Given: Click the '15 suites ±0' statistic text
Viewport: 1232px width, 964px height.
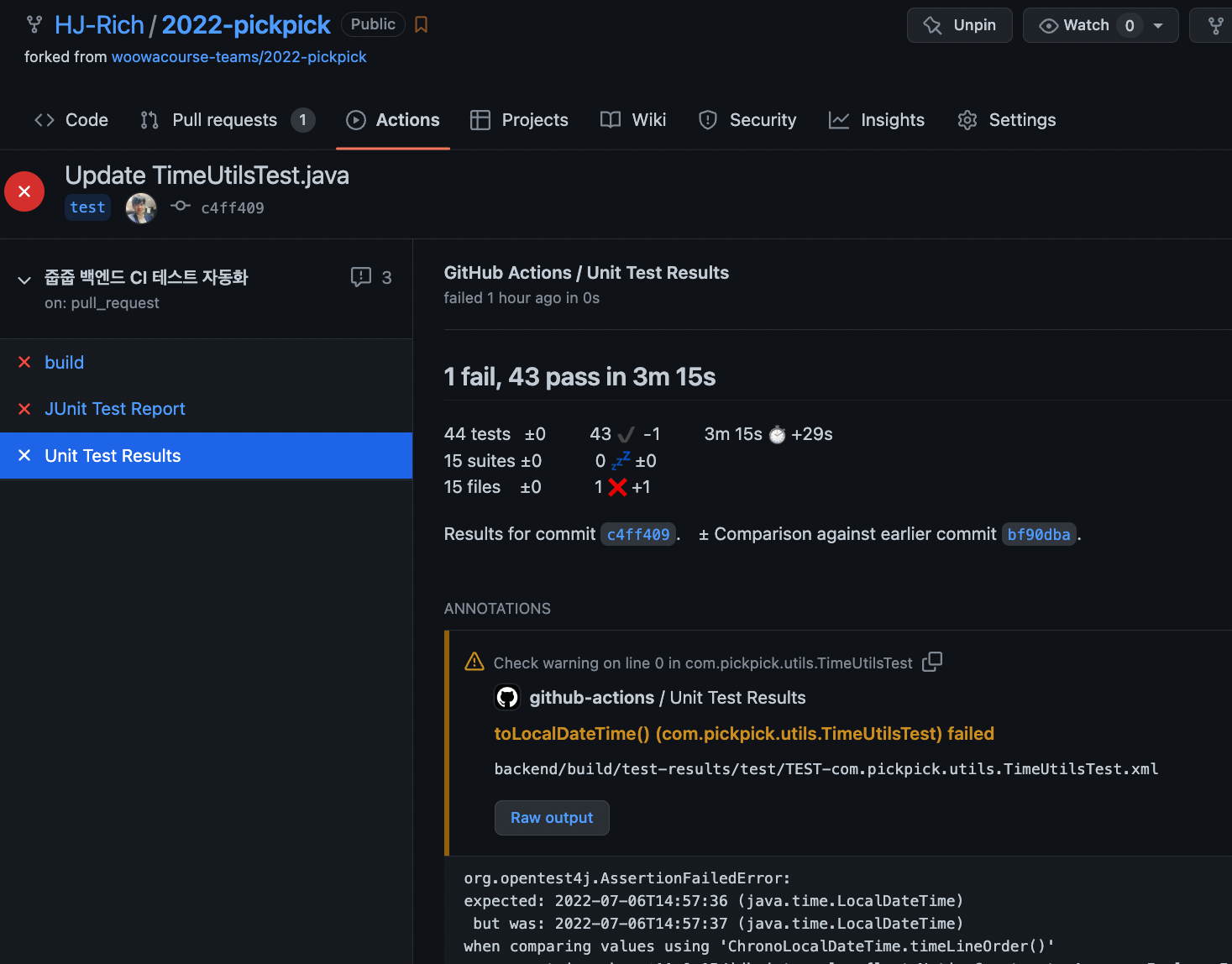Looking at the screenshot, I should click(x=493, y=461).
